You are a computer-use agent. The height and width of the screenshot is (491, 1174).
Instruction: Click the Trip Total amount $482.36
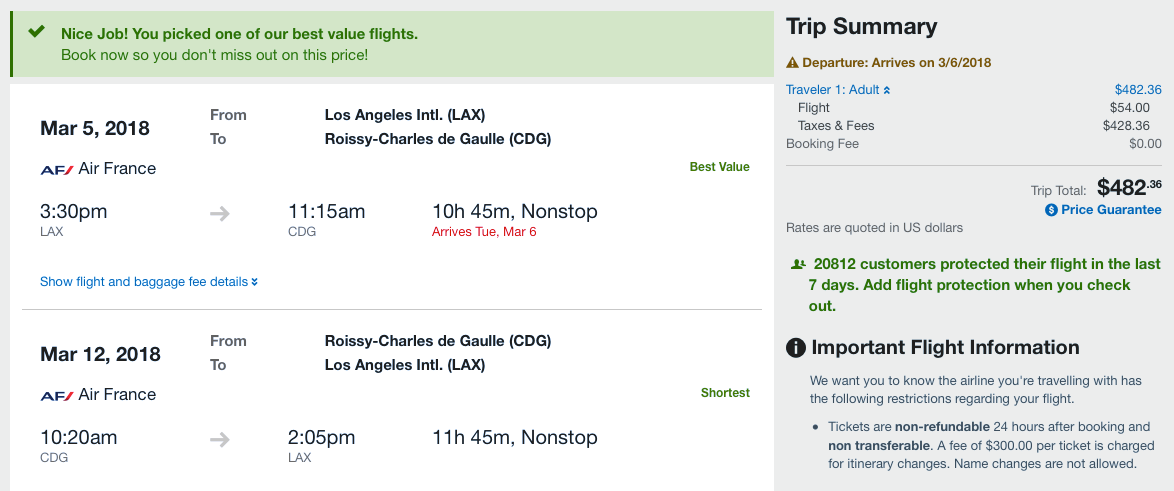tap(1129, 187)
